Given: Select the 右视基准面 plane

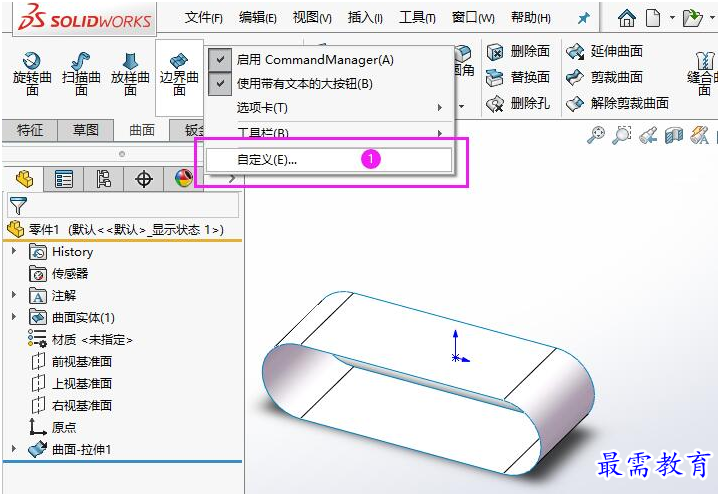Looking at the screenshot, I should point(72,406).
